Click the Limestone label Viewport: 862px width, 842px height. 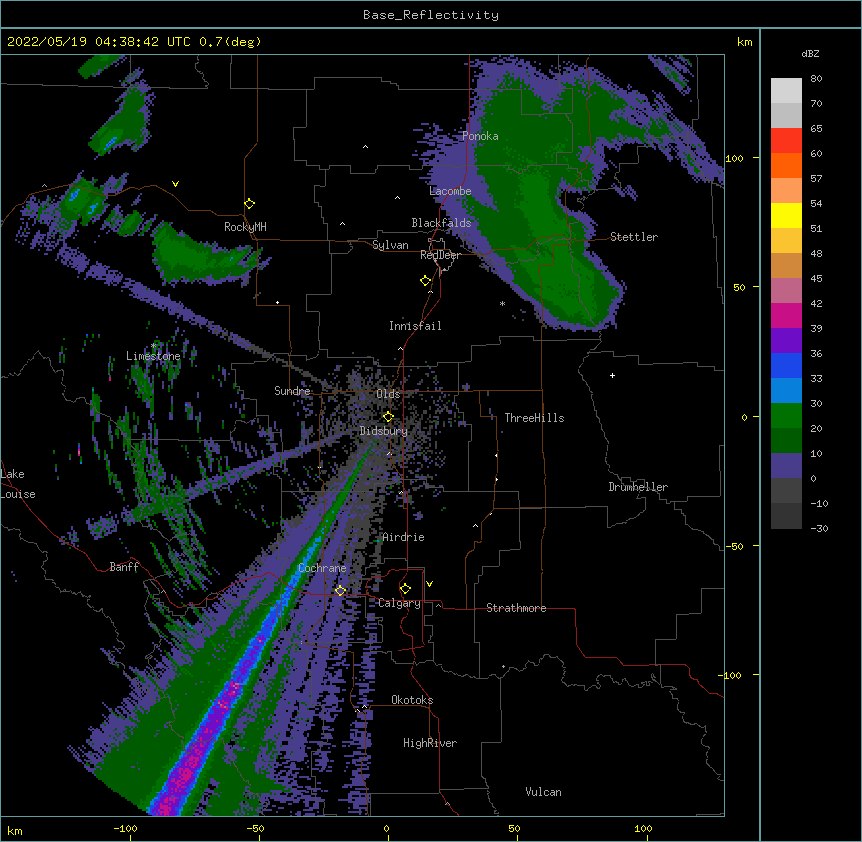153,356
